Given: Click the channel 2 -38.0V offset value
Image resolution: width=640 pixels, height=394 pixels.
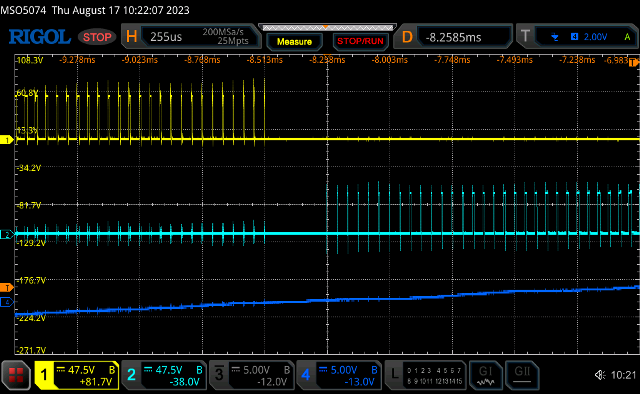Looking at the screenshot, I should [x=184, y=382].
